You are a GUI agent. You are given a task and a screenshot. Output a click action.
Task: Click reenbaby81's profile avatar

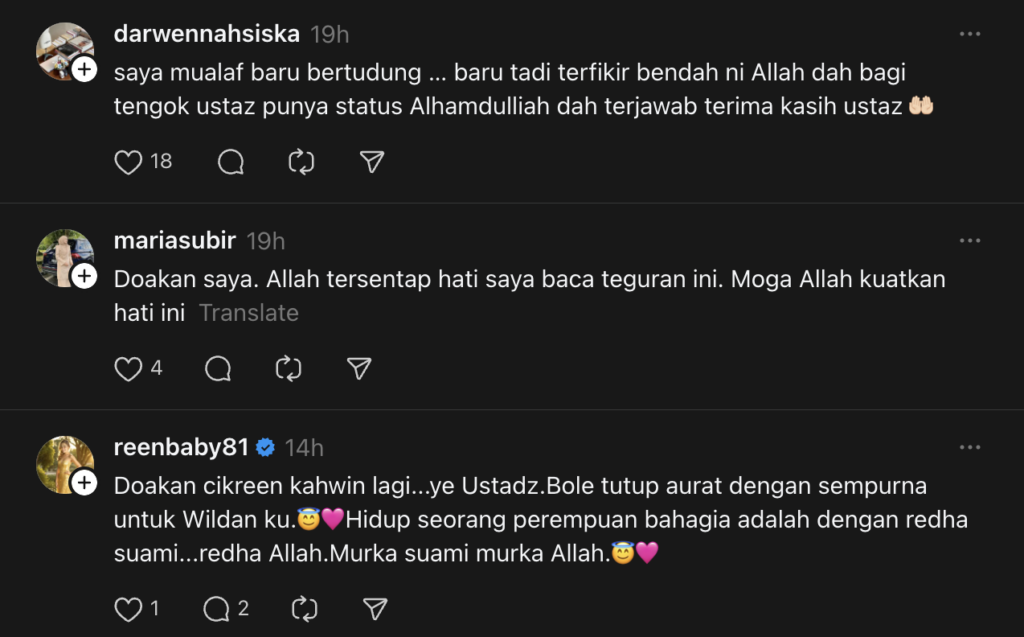(64, 464)
